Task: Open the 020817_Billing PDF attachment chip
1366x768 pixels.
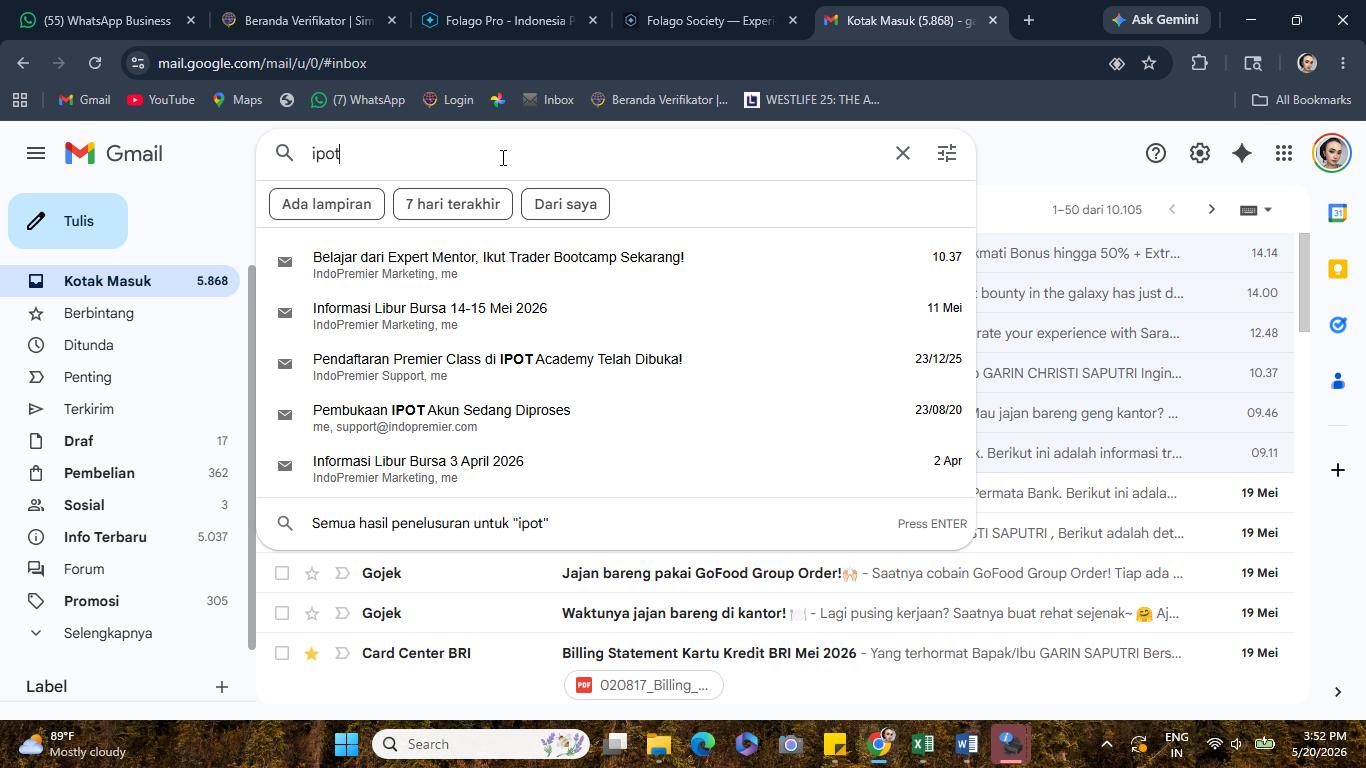Action: 643,685
